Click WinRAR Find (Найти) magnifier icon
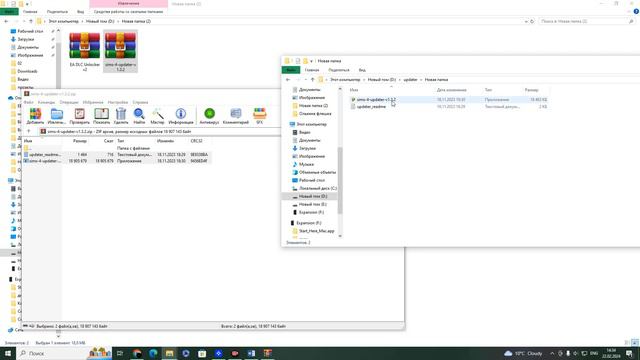This screenshot has width=640, height=360. [x=139, y=116]
